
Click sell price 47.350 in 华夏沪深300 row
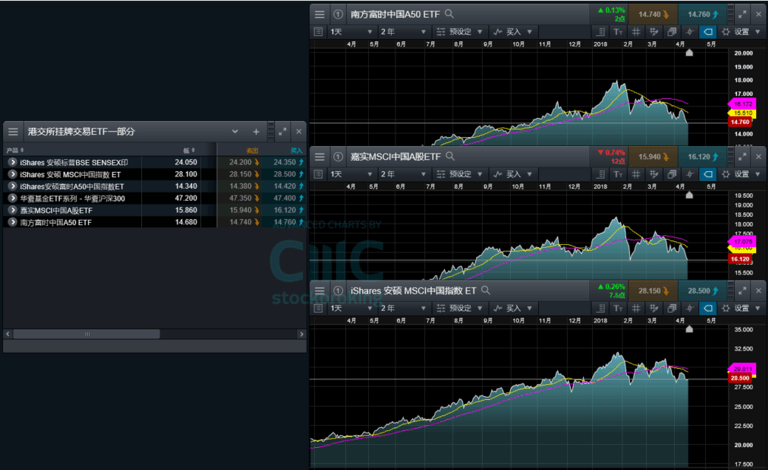point(240,198)
